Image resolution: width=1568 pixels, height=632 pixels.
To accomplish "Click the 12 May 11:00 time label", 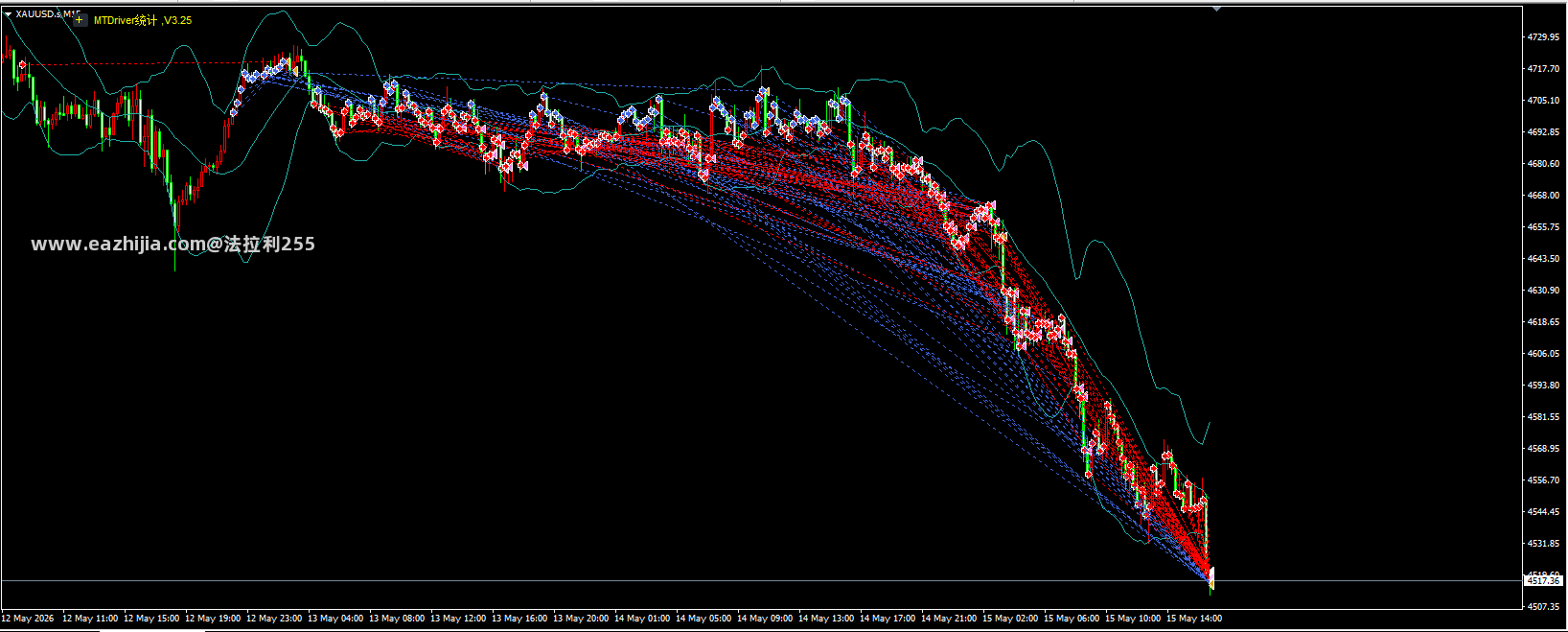I will tap(90, 619).
